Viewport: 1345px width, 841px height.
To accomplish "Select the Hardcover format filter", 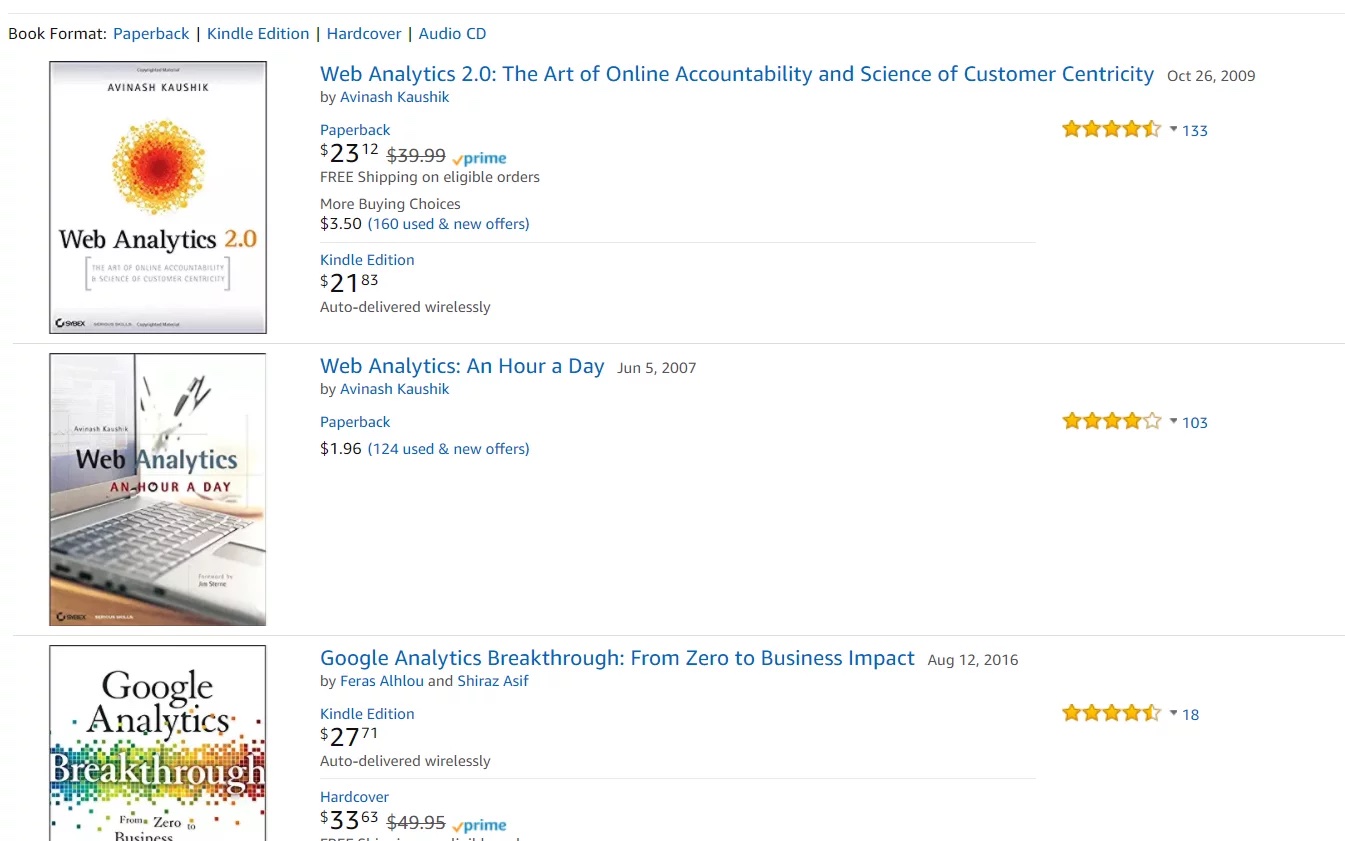I will pos(364,33).
